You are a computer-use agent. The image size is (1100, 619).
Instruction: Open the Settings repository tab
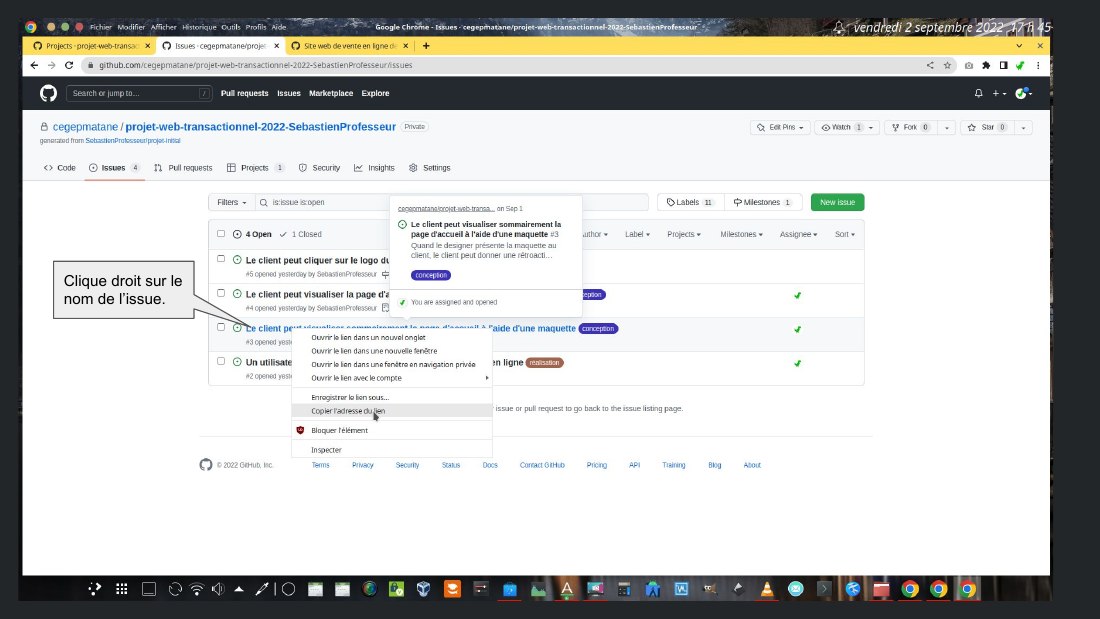click(429, 168)
